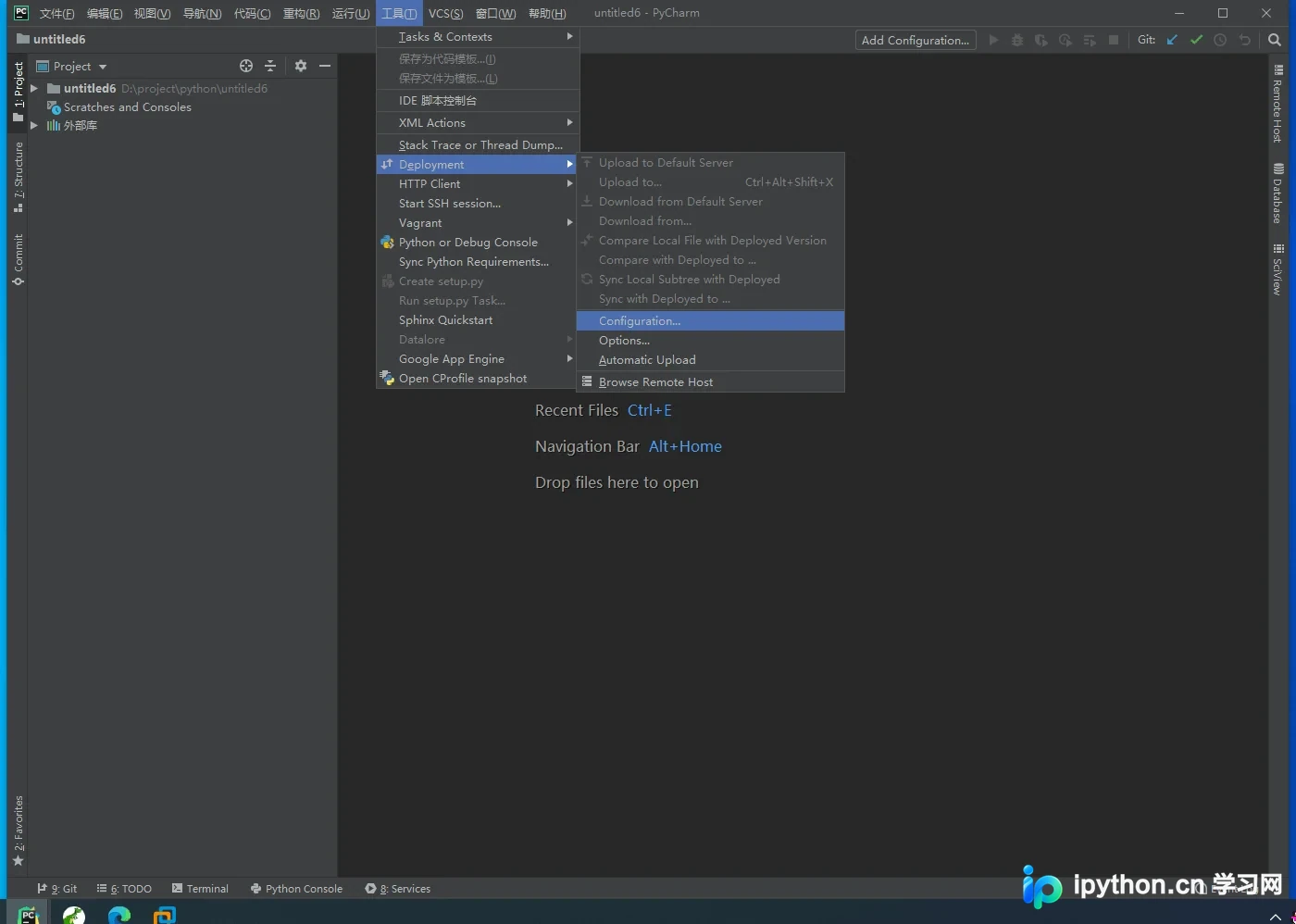The width and height of the screenshot is (1296, 924).
Task: Click the Git rollback icon
Action: pyautogui.click(x=1245, y=40)
